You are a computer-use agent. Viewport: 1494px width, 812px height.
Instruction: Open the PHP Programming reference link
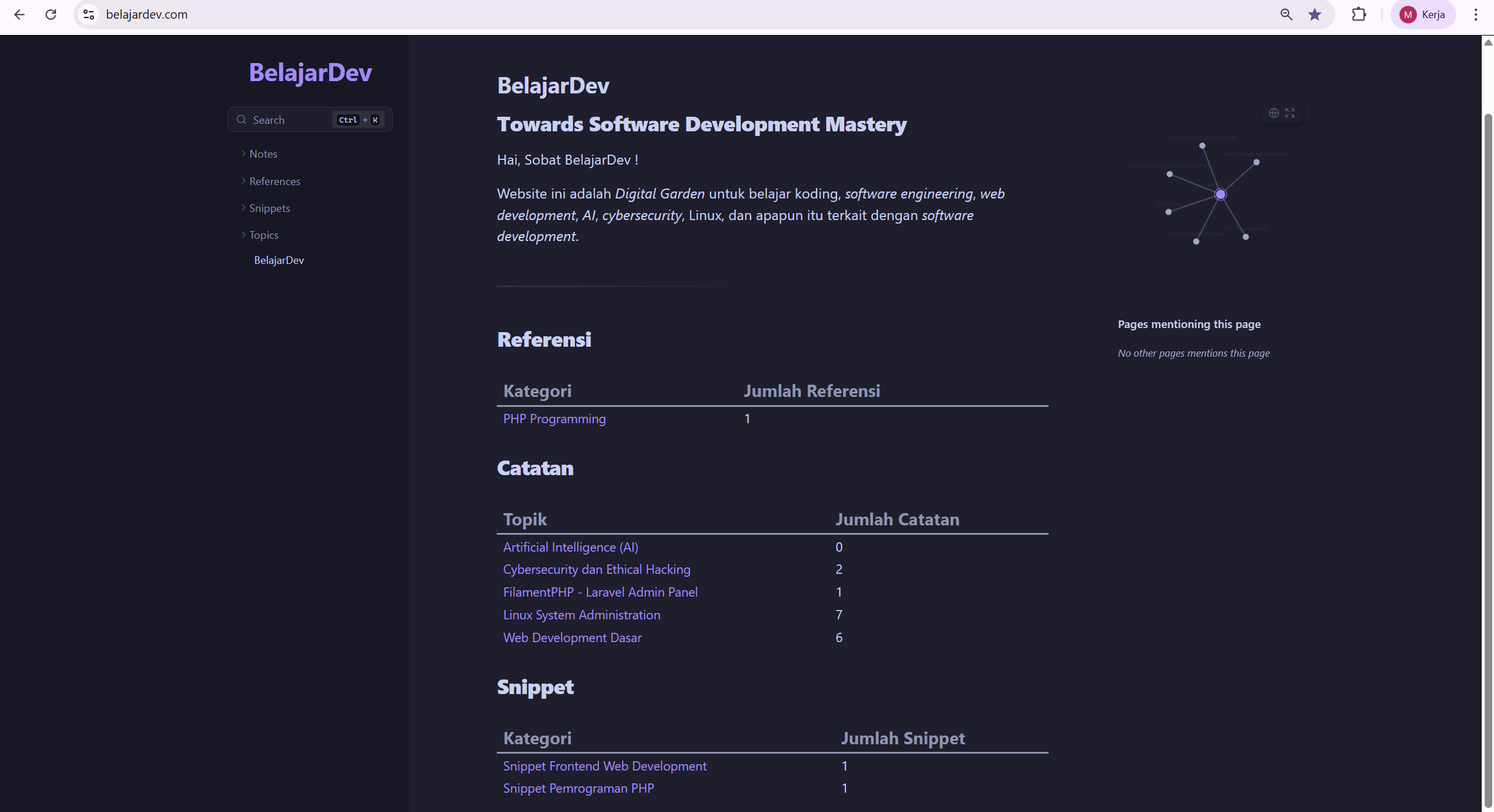coord(553,419)
